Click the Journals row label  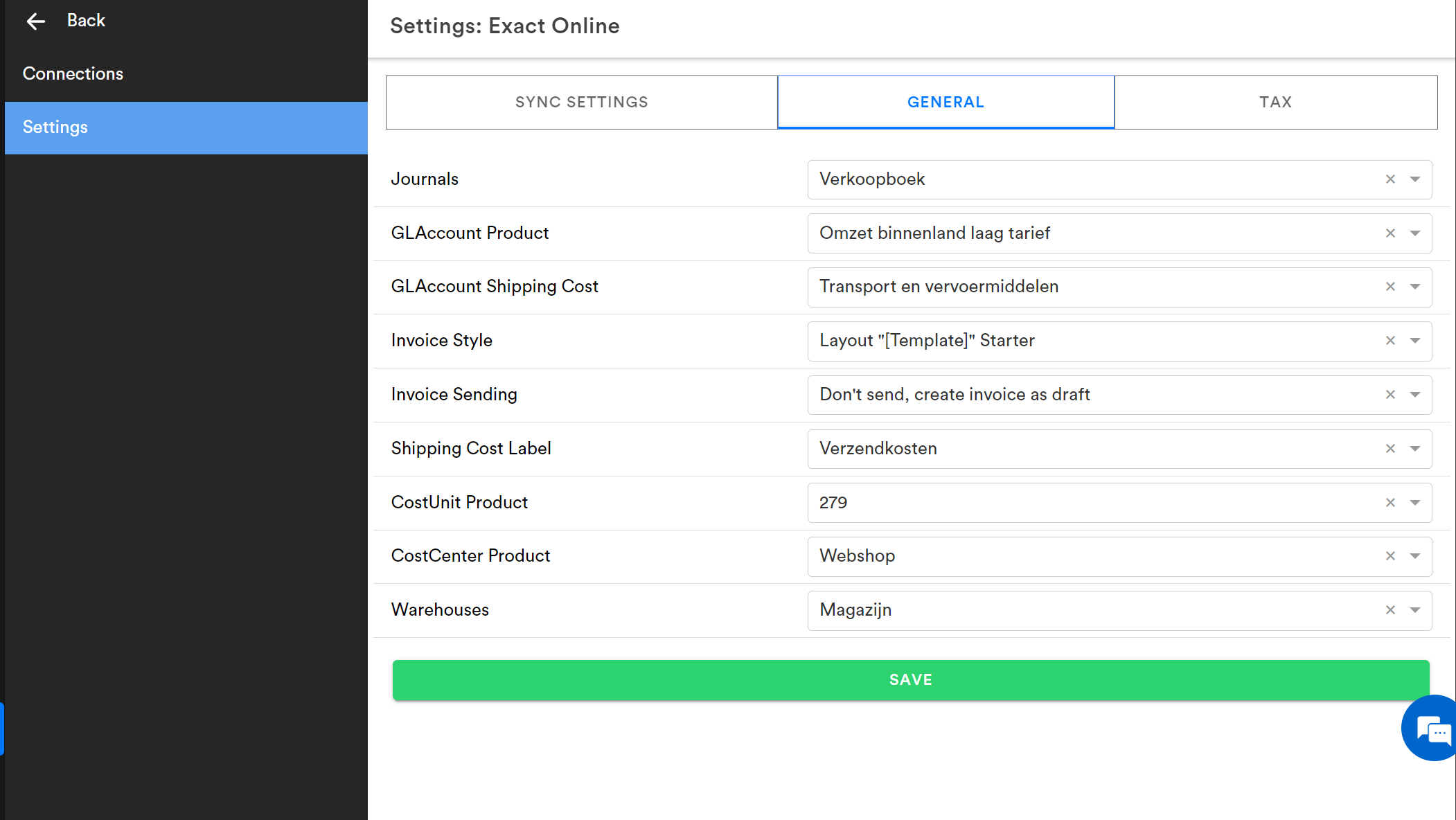(425, 179)
